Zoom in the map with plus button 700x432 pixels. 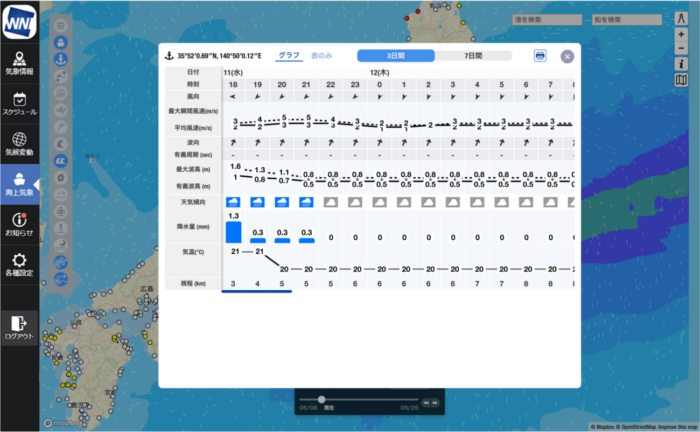(681, 35)
